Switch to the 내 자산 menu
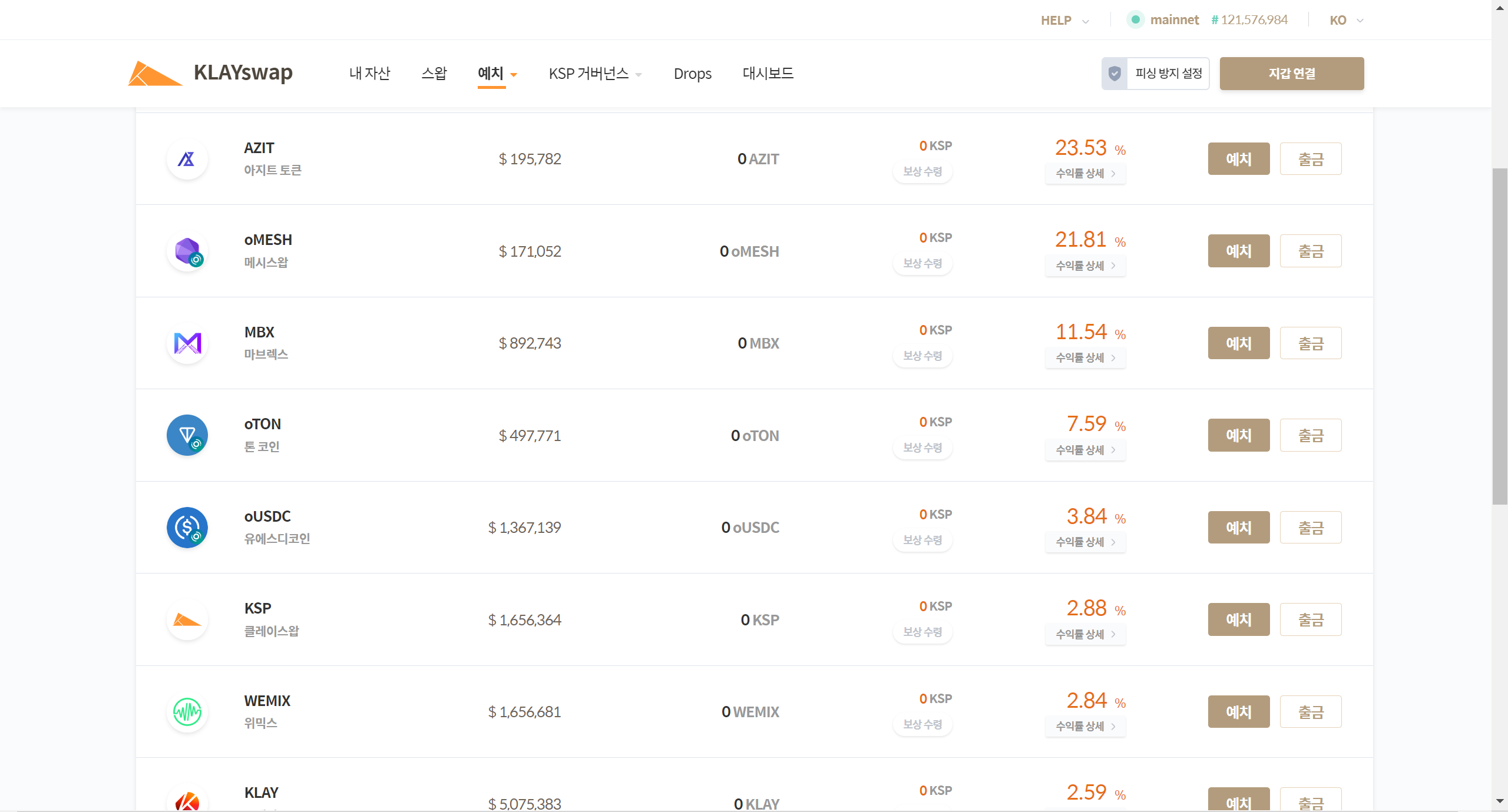 369,73
